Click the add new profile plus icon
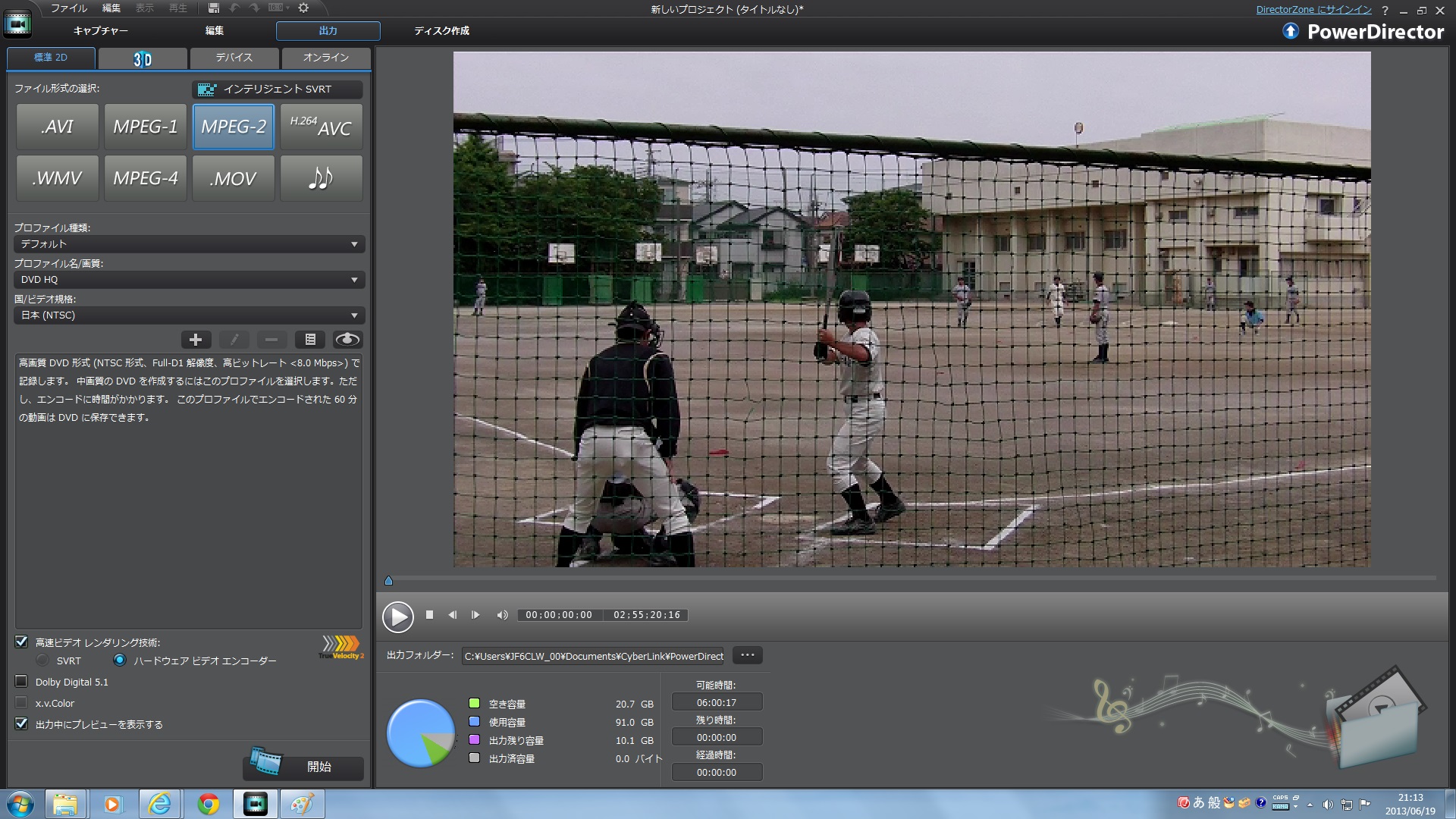 tap(196, 340)
